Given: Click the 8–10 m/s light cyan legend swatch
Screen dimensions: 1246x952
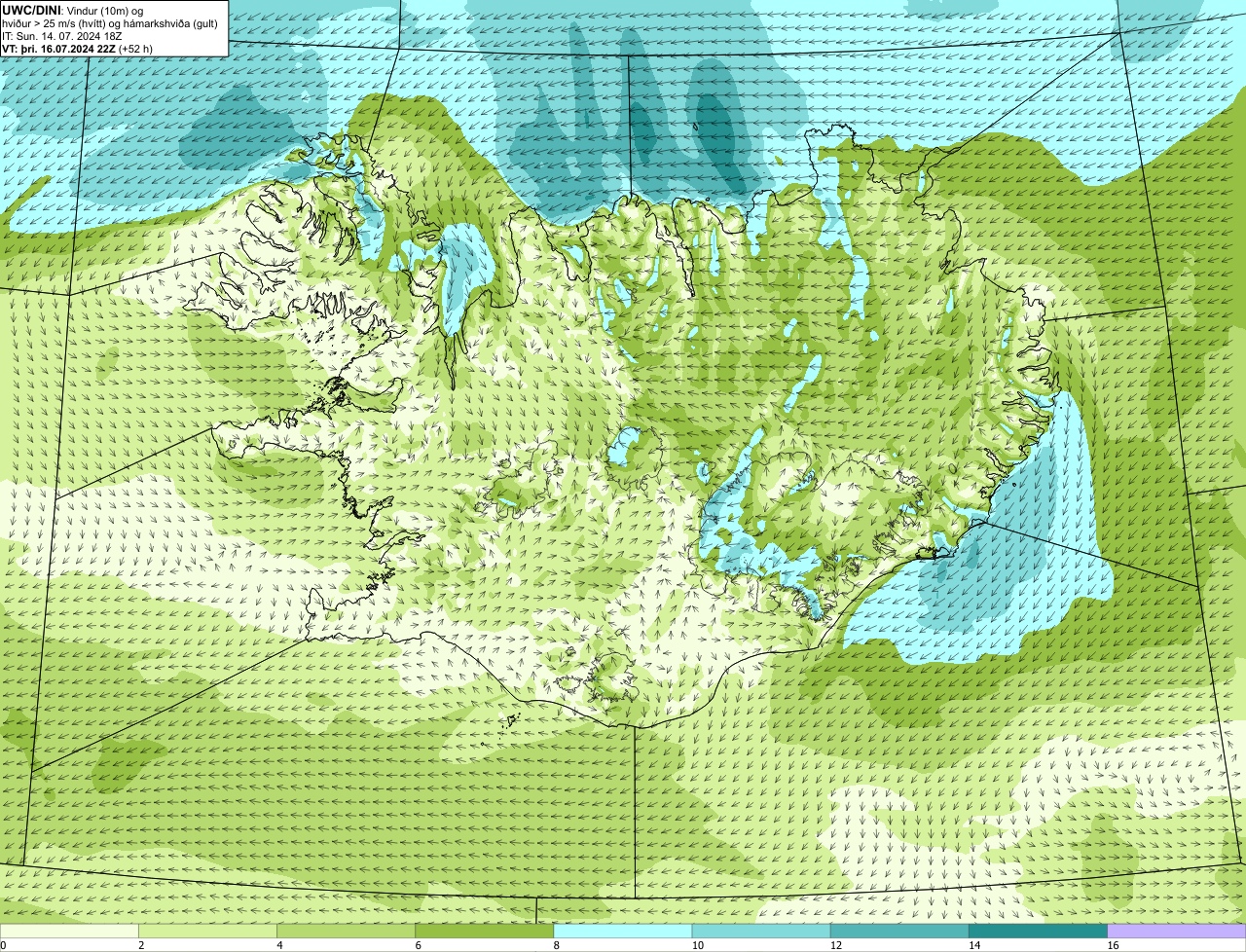Looking at the screenshot, I should tap(623, 931).
